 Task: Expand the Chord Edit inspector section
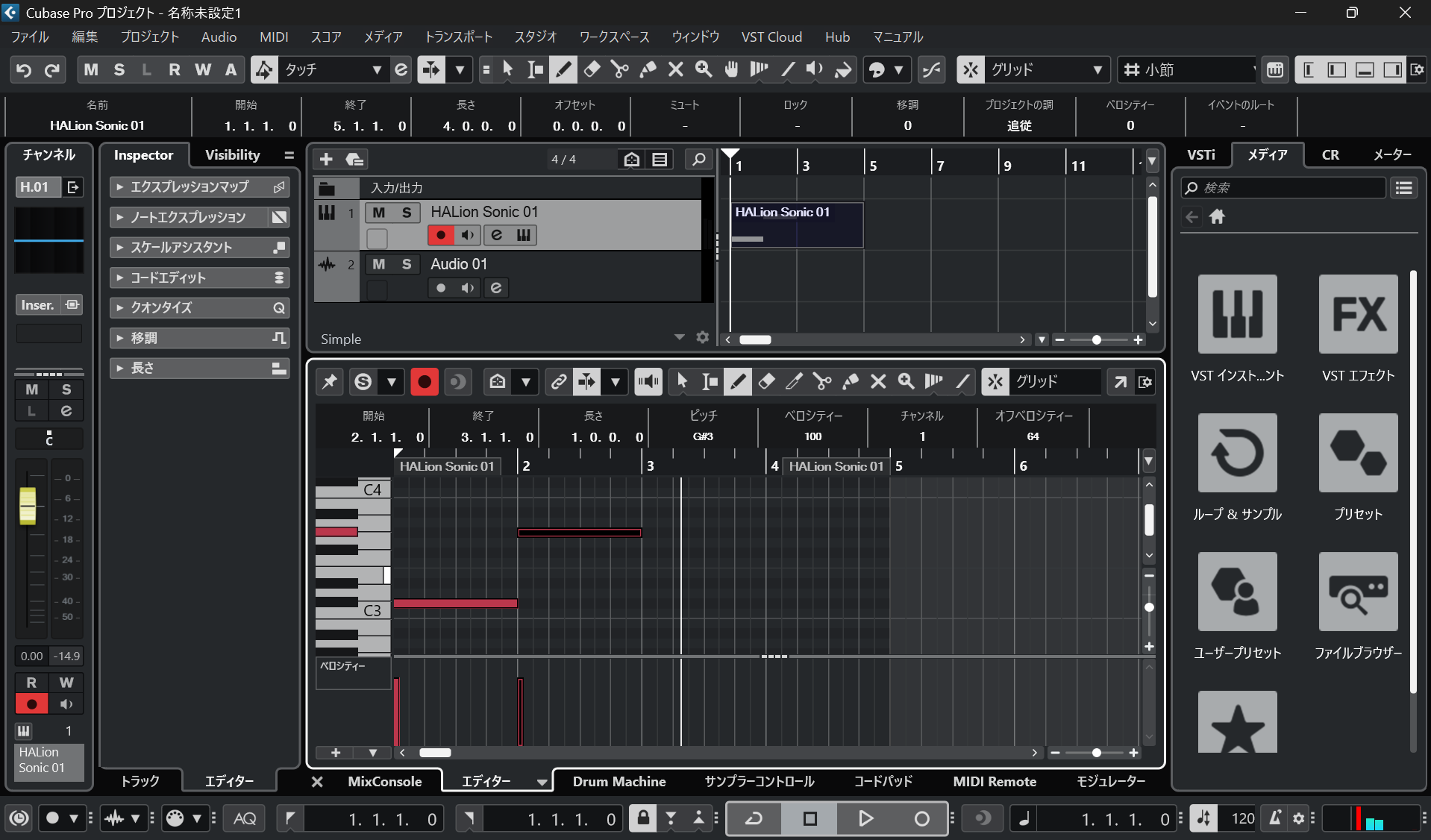point(198,278)
